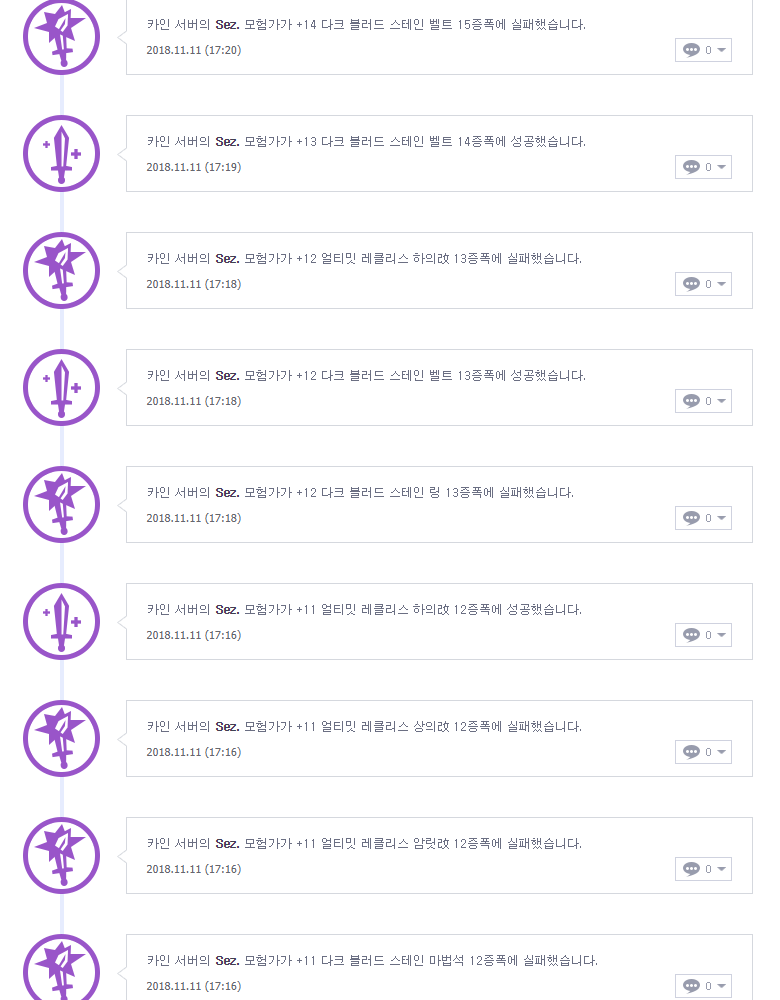This screenshot has height=1000, width=780.
Task: Expand comments on the 17:20 belt failure post
Action: (x=703, y=50)
